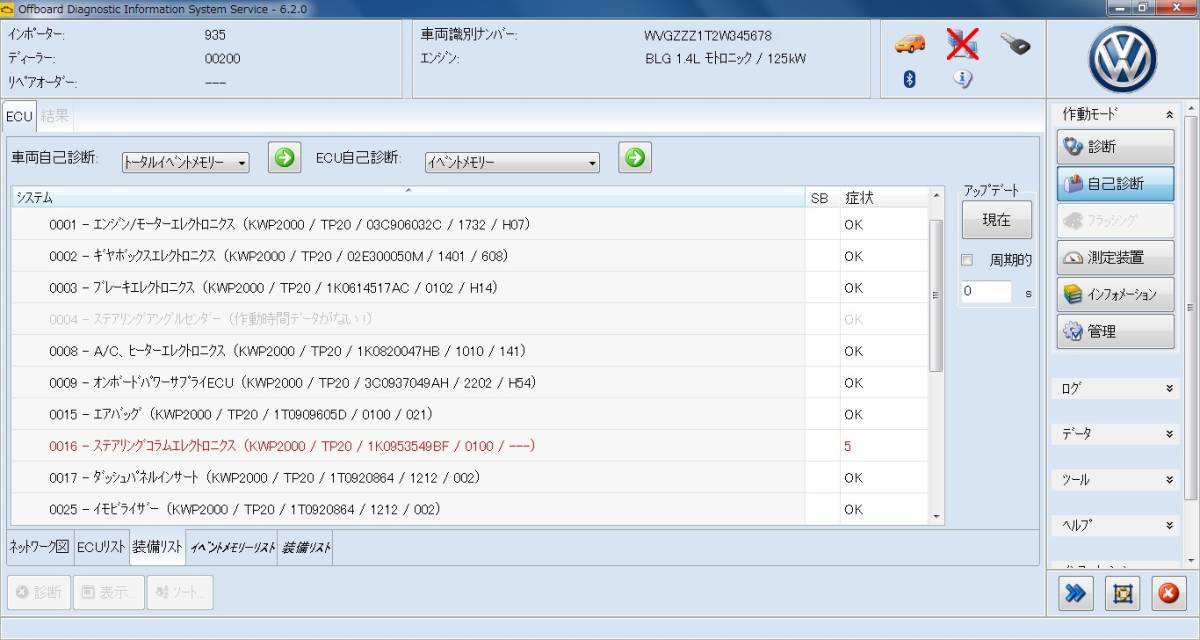The image size is (1200, 640).
Task: Click the crossed-out network connection icon
Action: coord(963,44)
